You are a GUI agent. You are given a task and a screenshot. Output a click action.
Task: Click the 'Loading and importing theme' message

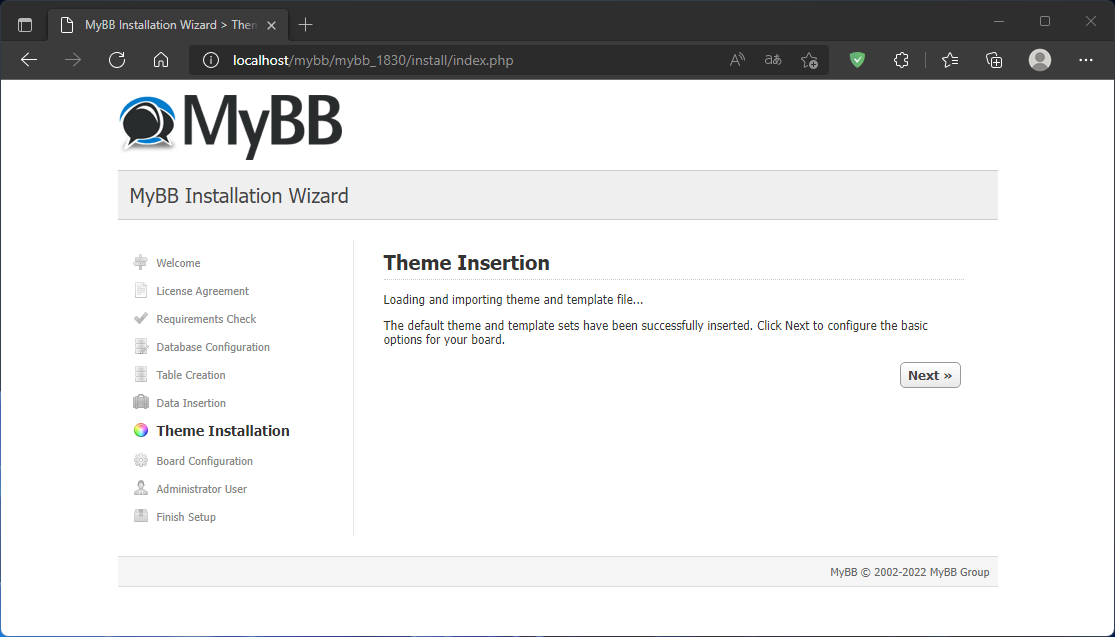[513, 300]
